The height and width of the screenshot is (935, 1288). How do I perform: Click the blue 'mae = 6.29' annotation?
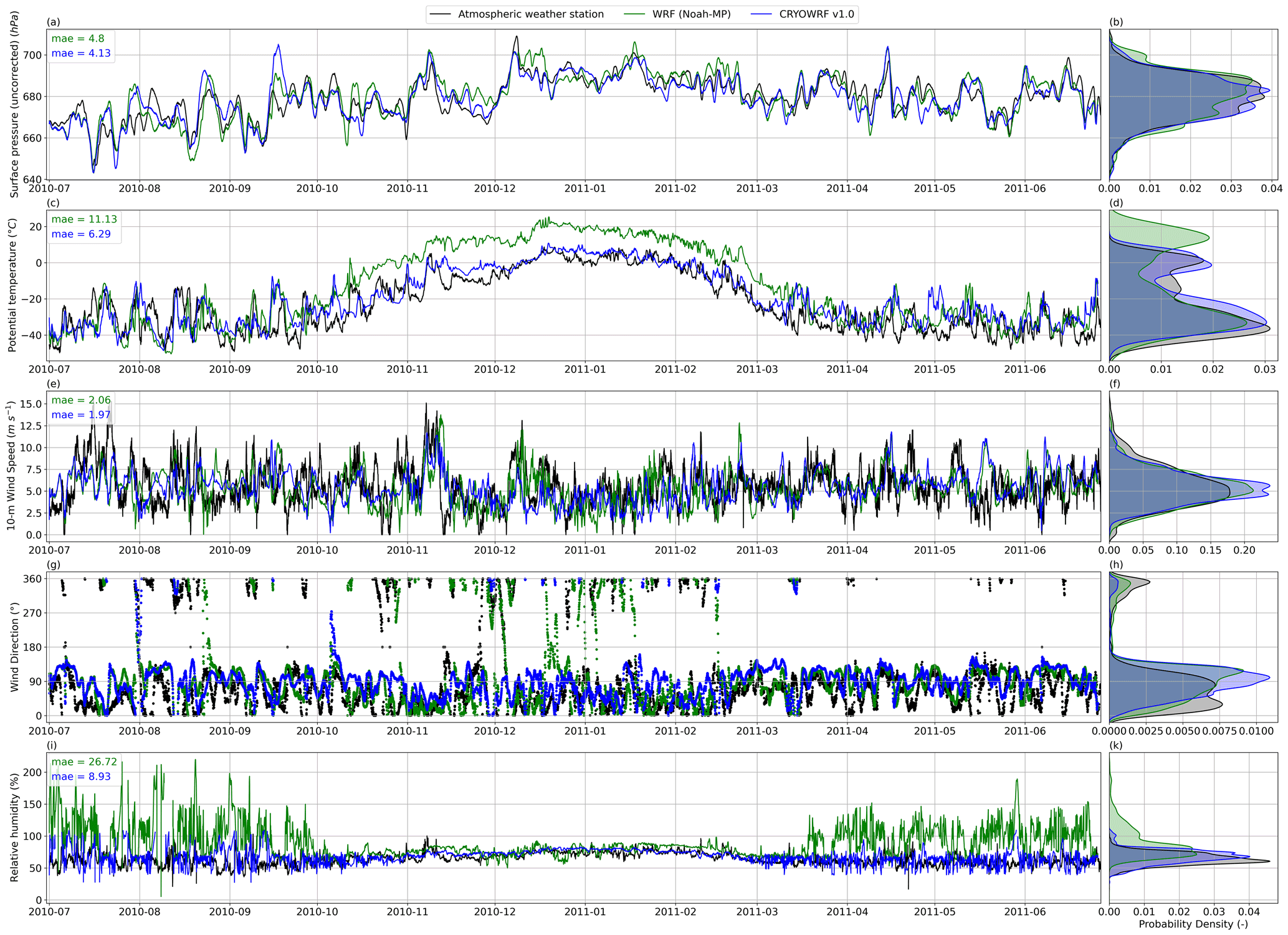tap(81, 234)
